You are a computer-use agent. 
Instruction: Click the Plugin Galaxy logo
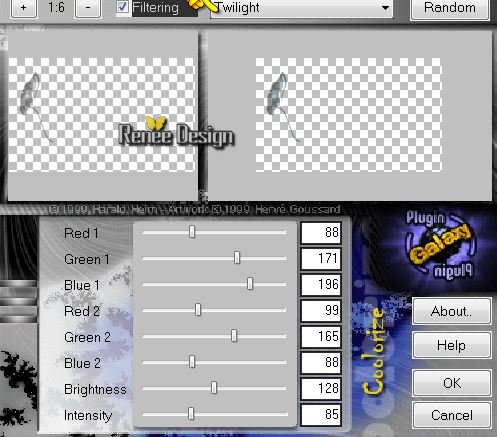point(440,244)
